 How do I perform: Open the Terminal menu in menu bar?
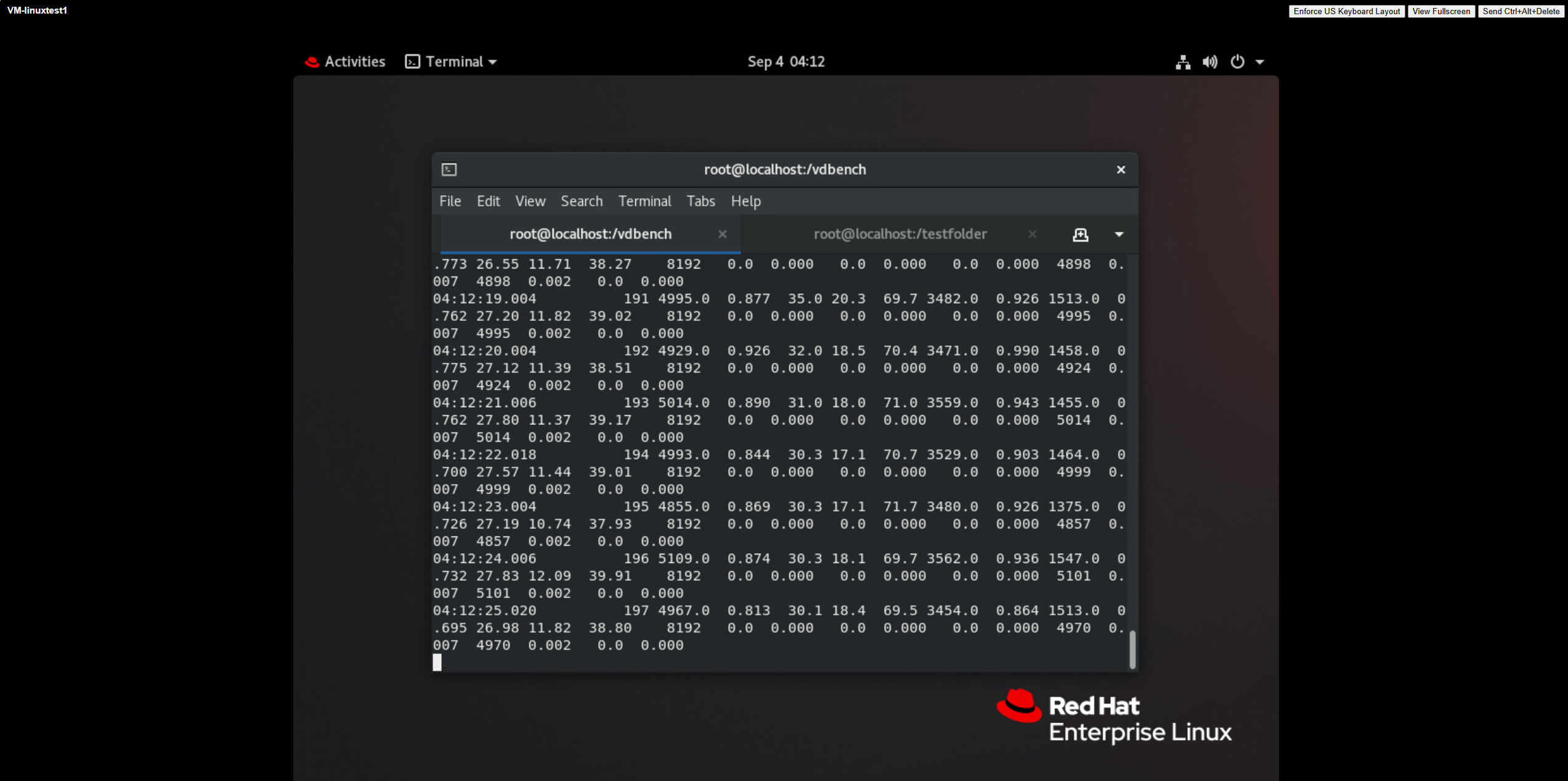pyautogui.click(x=644, y=201)
